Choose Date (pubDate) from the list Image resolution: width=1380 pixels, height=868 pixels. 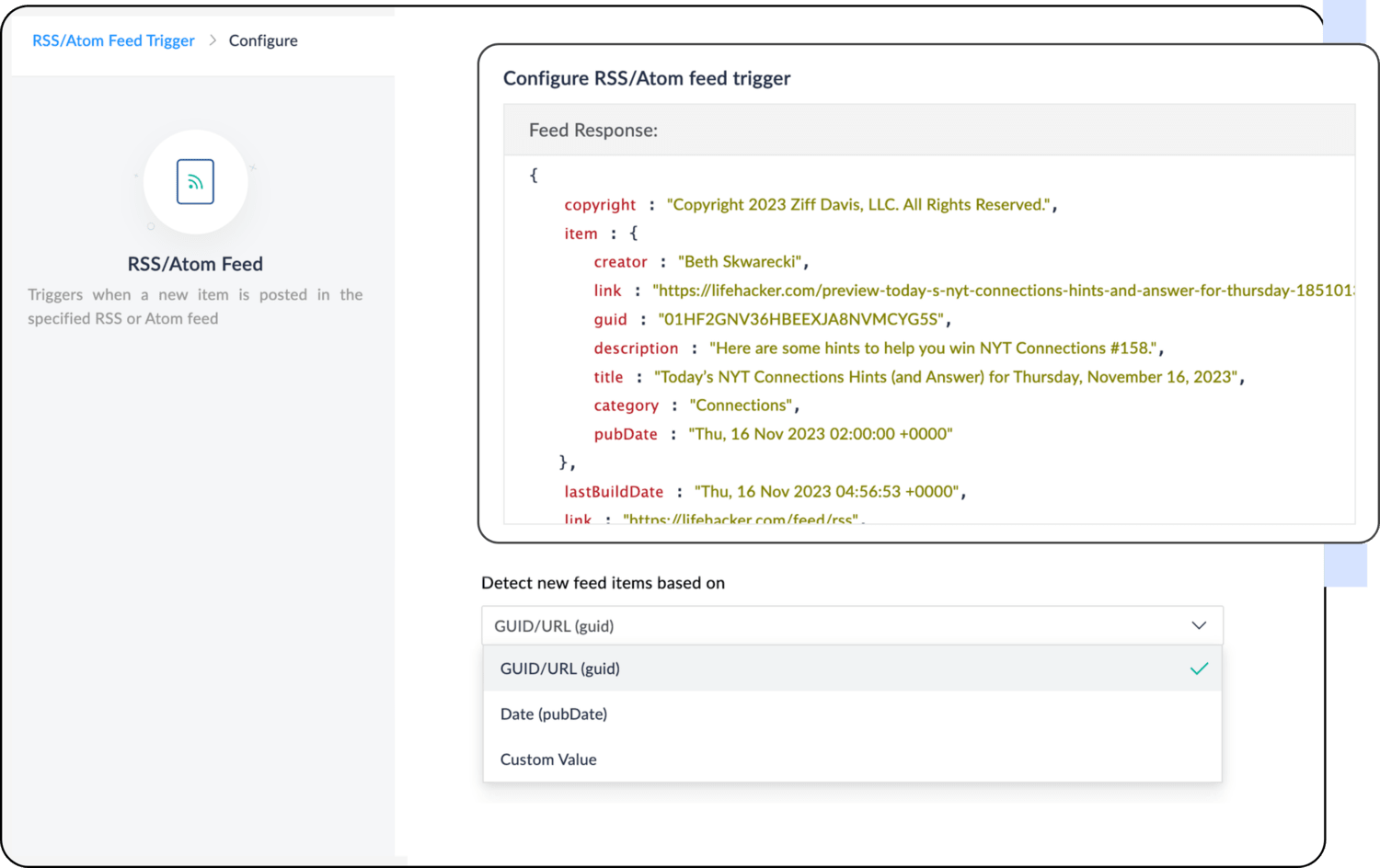pos(554,714)
